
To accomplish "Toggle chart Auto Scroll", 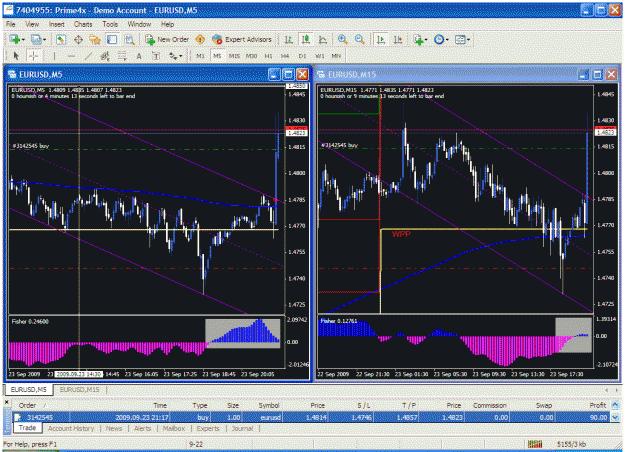I will [x=381, y=39].
